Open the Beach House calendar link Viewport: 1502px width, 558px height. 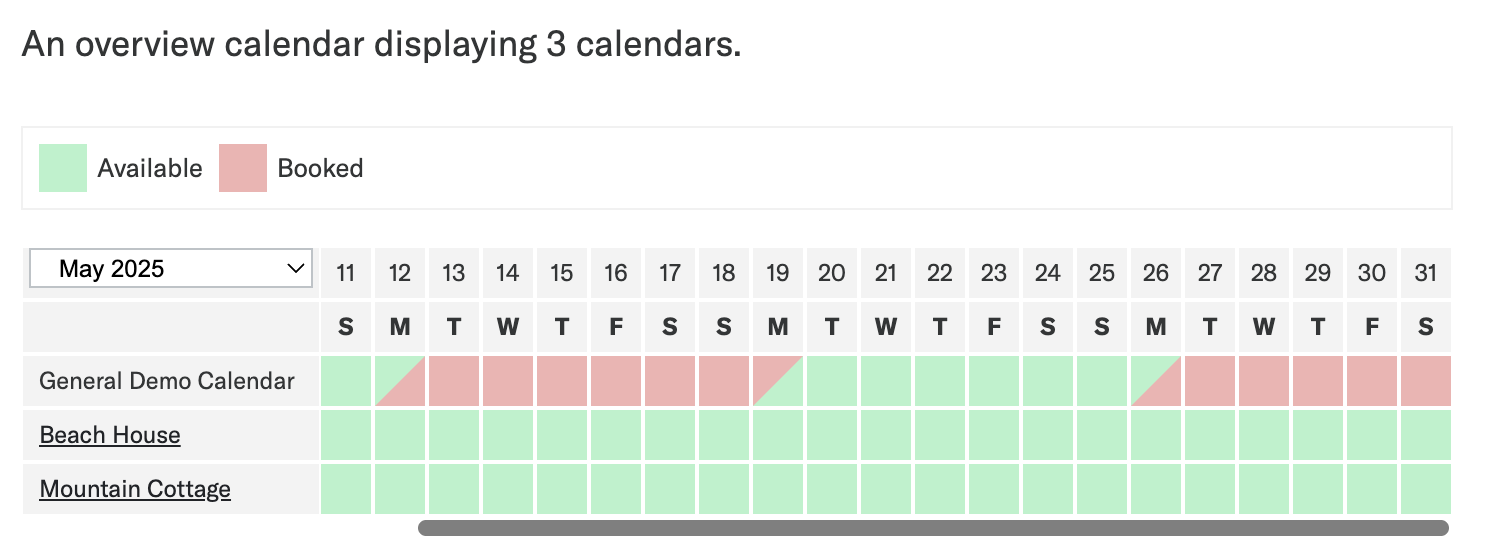pos(110,435)
